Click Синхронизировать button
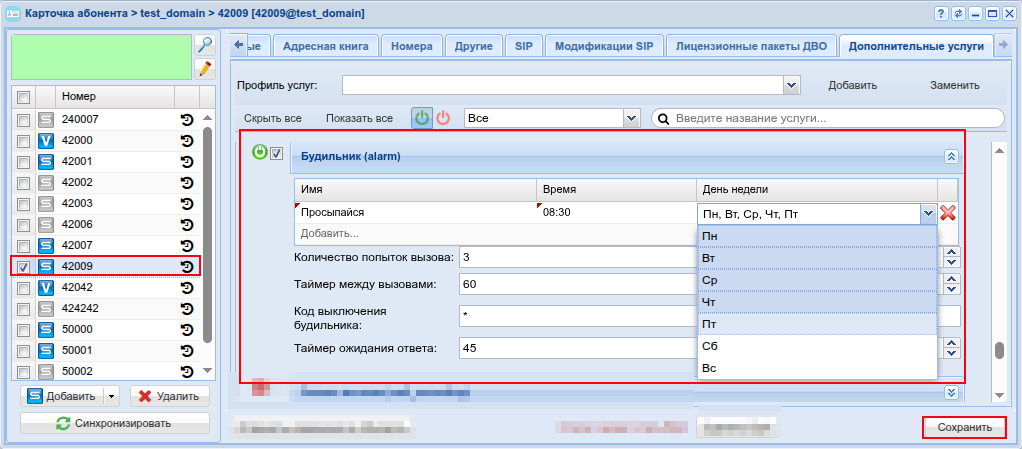Image resolution: width=1022 pixels, height=449 pixels. tap(115, 423)
